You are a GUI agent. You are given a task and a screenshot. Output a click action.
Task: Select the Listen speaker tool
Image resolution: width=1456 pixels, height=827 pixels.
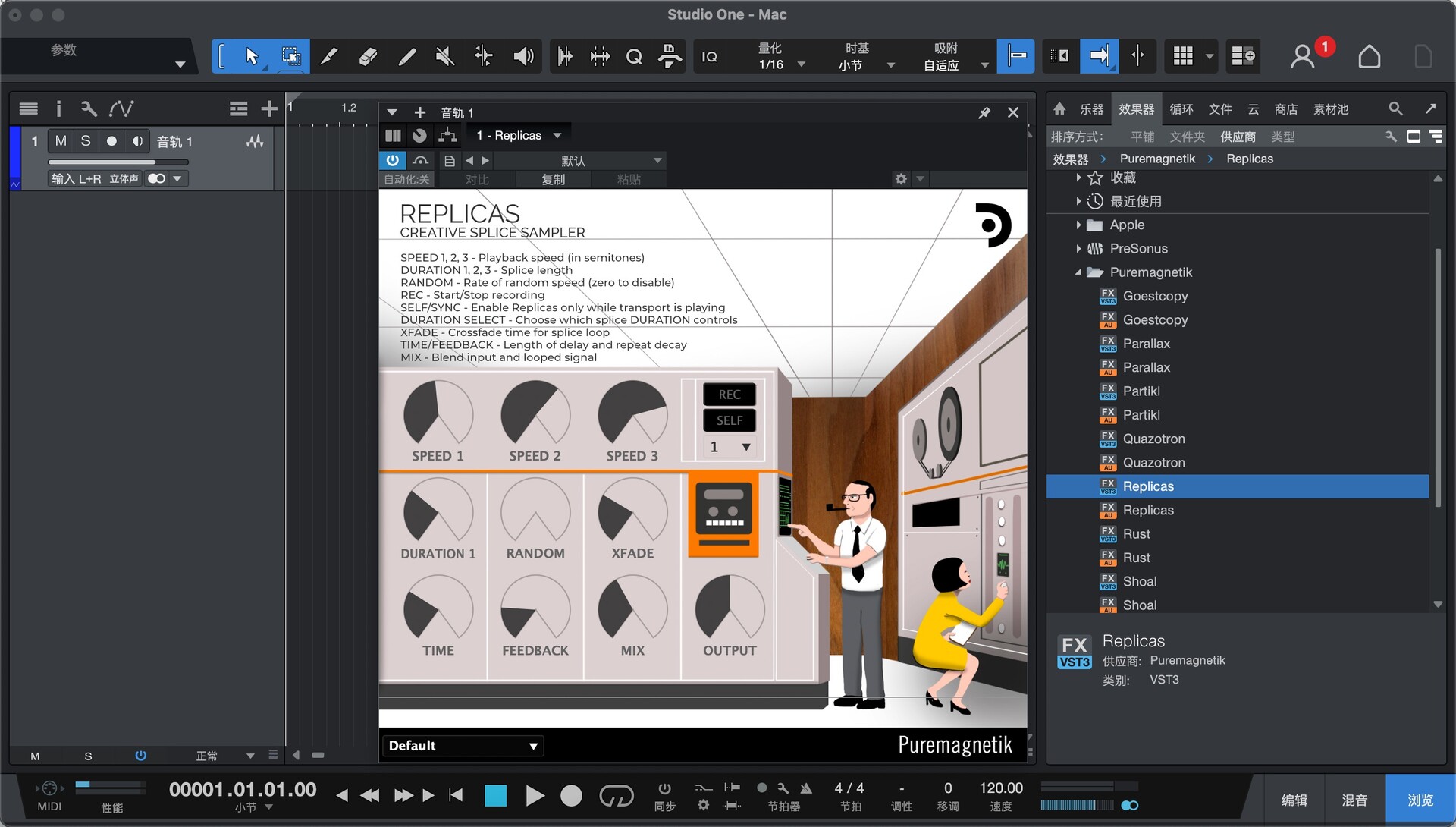point(523,56)
